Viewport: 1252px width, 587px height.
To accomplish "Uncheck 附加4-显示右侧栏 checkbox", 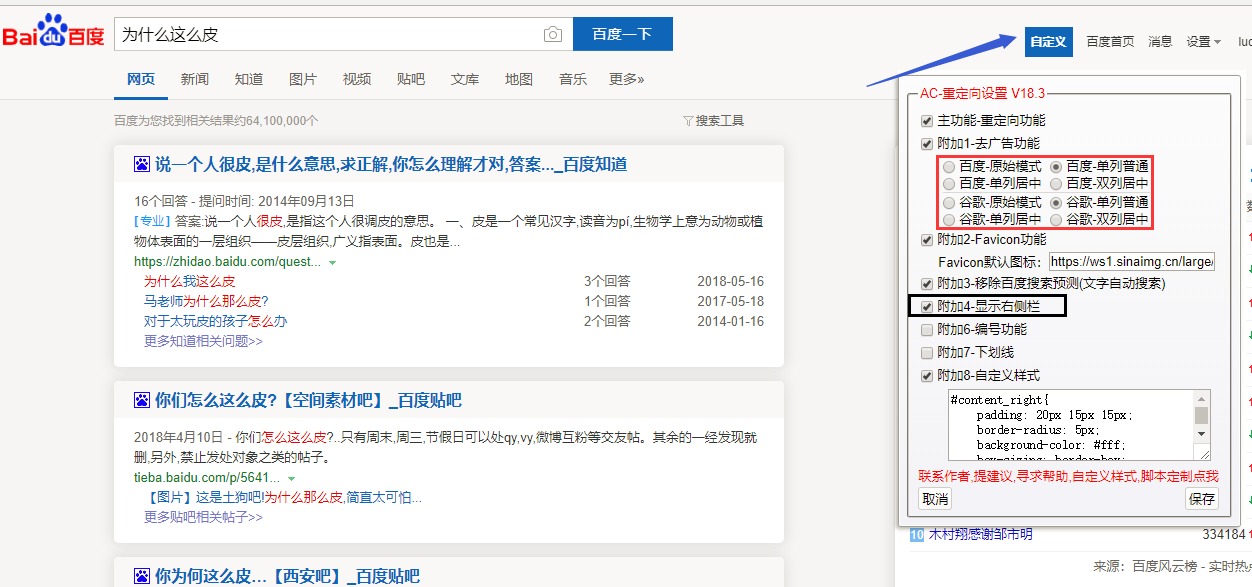I will coord(927,306).
